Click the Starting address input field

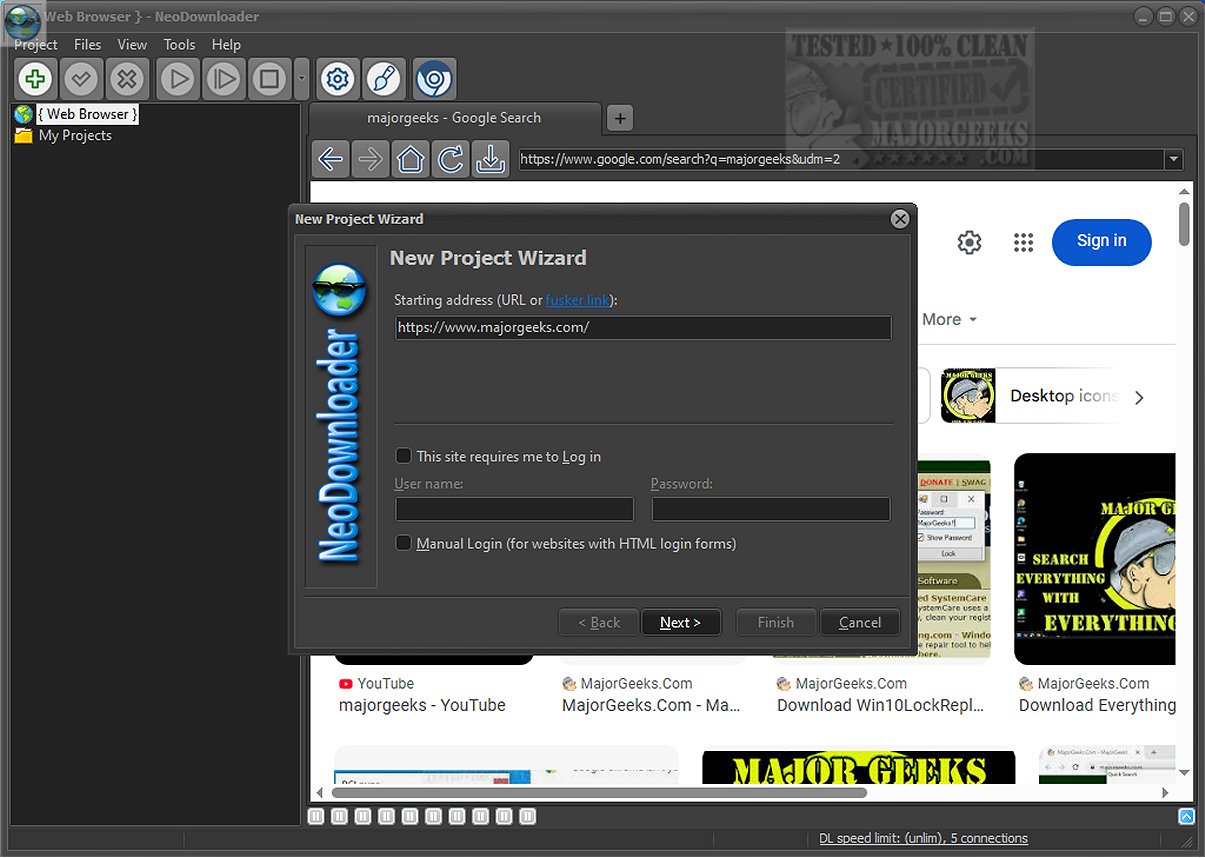click(x=643, y=327)
